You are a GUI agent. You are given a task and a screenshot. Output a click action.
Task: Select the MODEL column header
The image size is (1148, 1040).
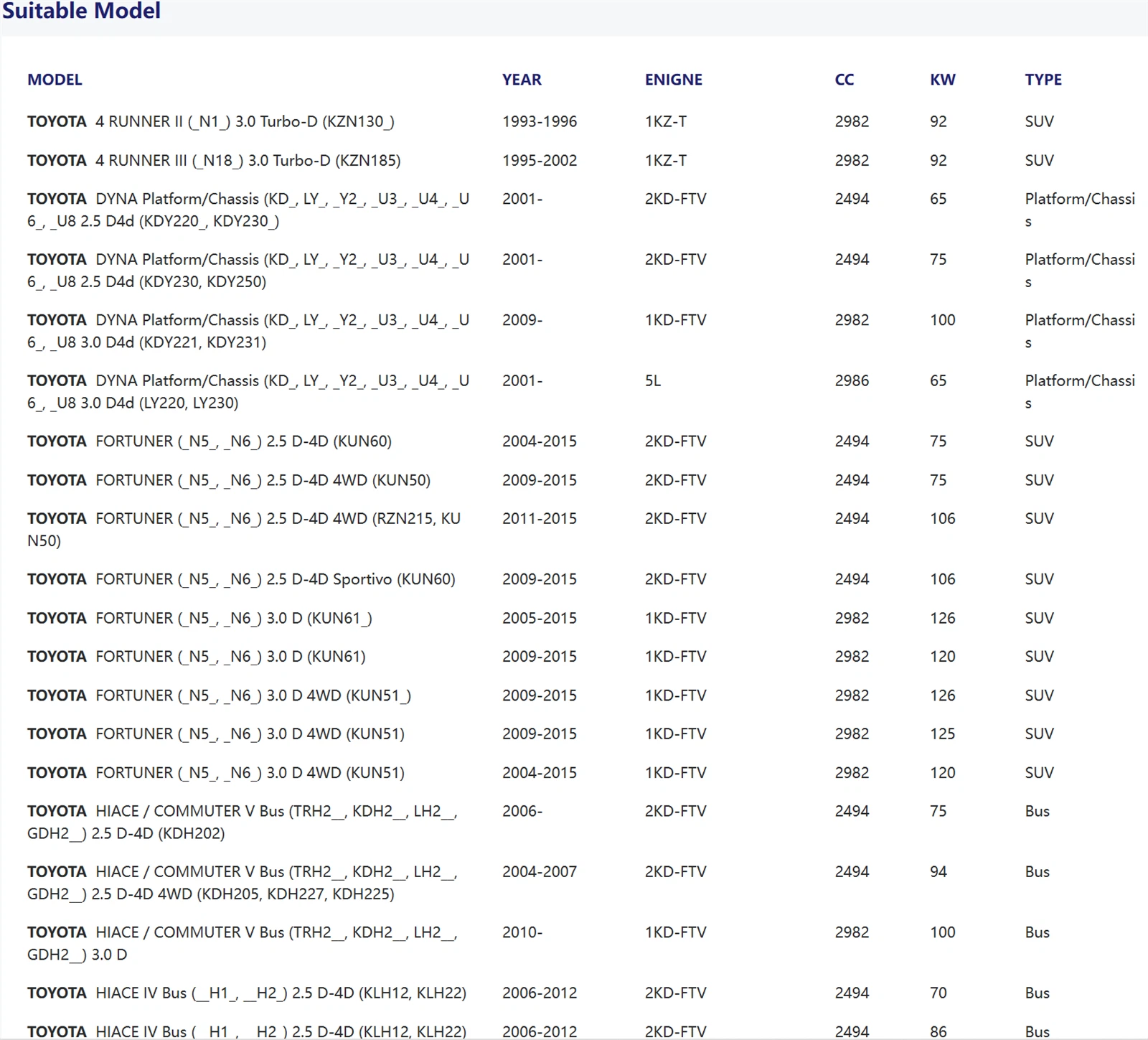55,80
